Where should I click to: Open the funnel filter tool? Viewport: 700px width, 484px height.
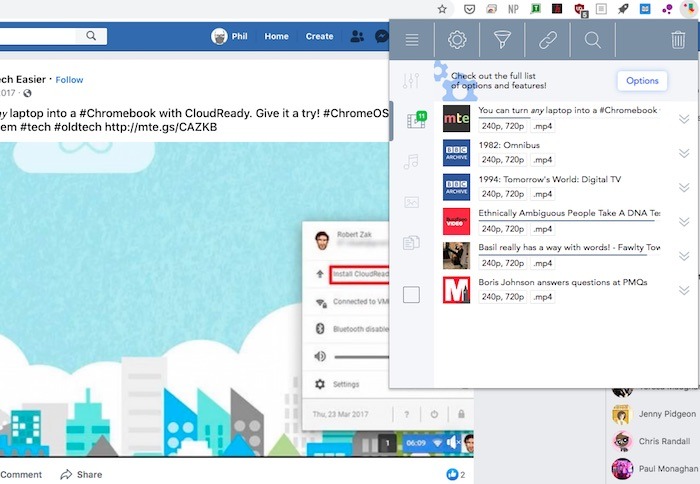click(x=502, y=40)
